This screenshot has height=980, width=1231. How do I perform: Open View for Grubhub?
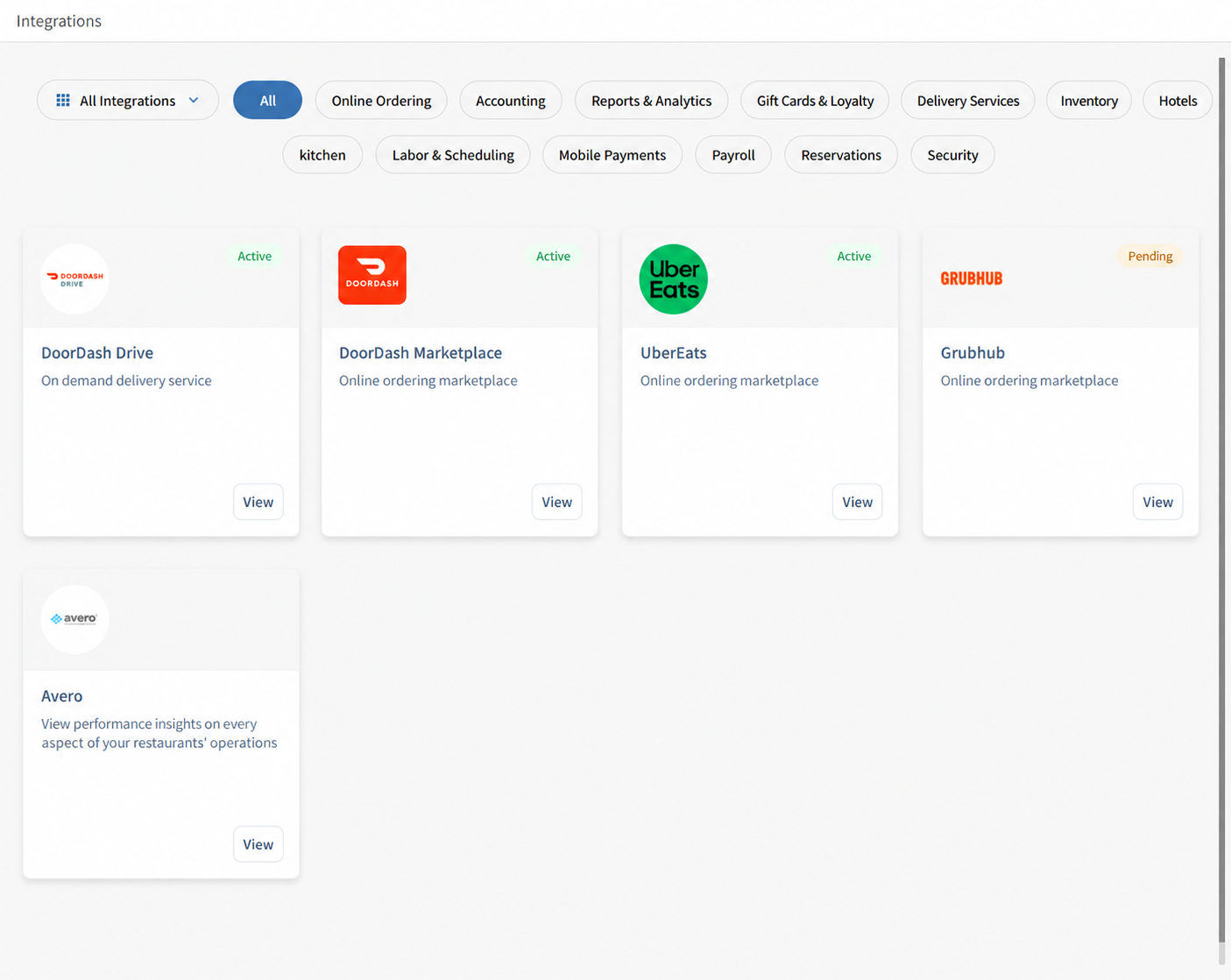coord(1158,502)
